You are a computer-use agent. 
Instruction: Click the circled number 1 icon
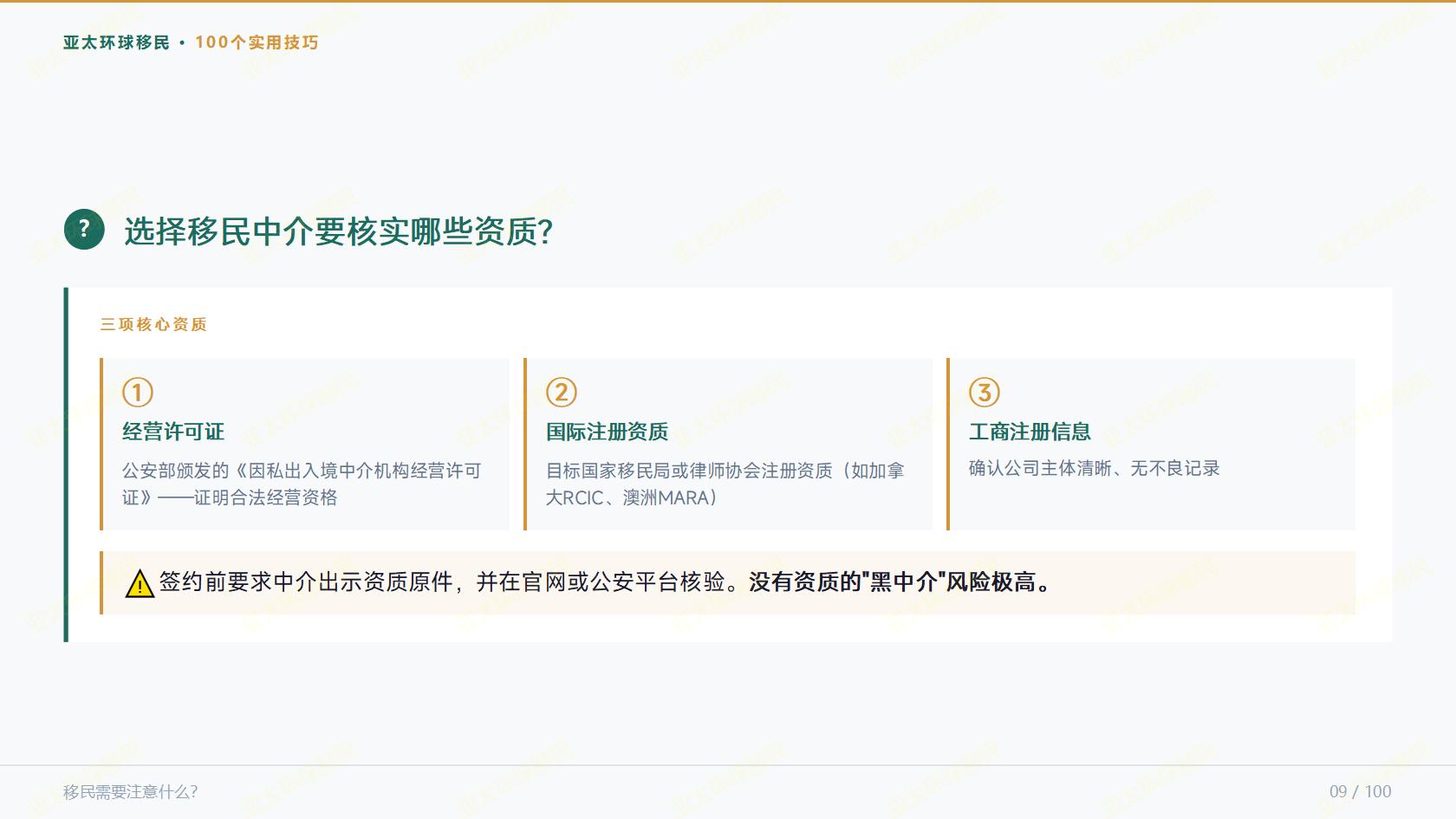click(138, 393)
